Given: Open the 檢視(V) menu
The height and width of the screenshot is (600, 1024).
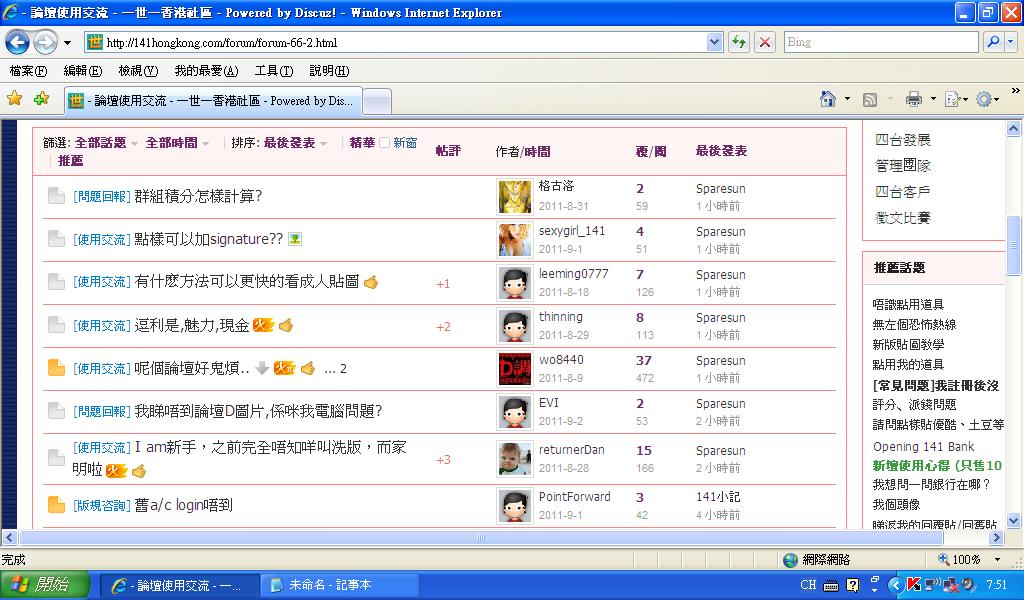Looking at the screenshot, I should click(x=138, y=71).
